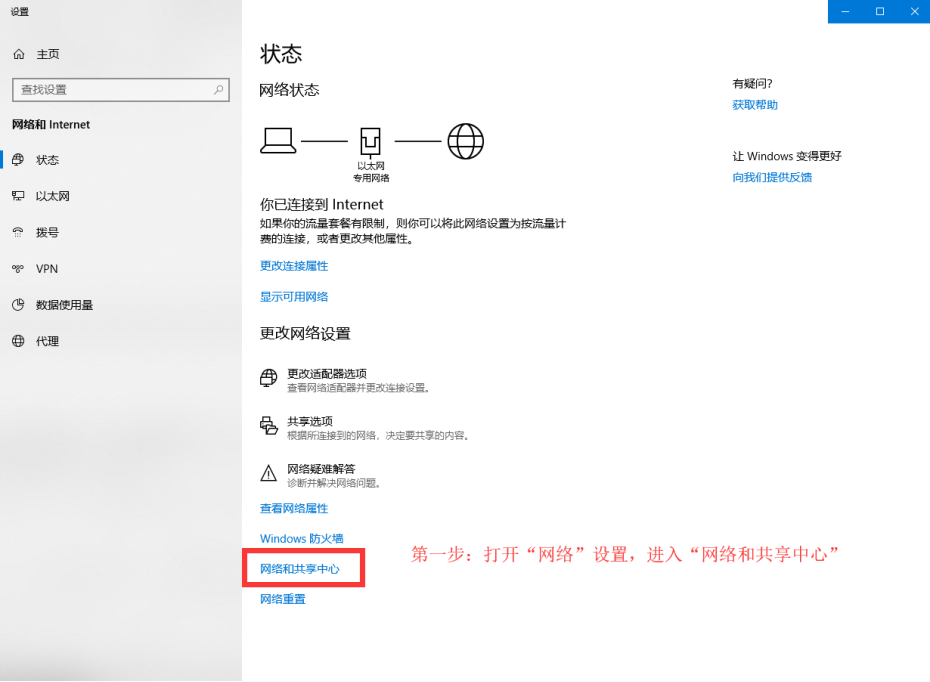This screenshot has height=682, width=930.
Task: Show available networks via 显示可用网络
Action: [x=291, y=296]
